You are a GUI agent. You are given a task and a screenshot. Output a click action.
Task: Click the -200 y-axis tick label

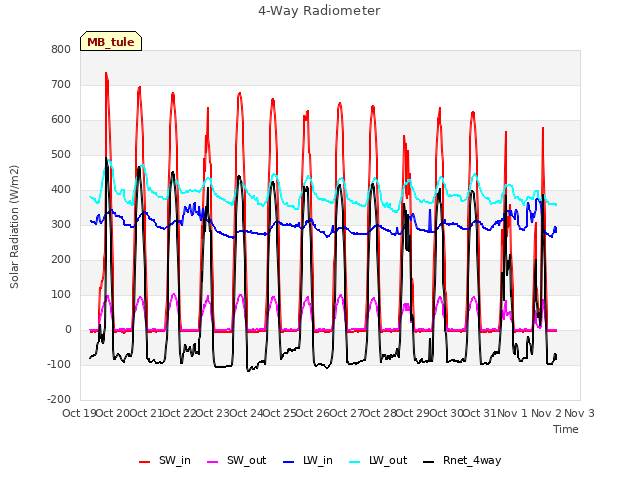[x=59, y=400]
